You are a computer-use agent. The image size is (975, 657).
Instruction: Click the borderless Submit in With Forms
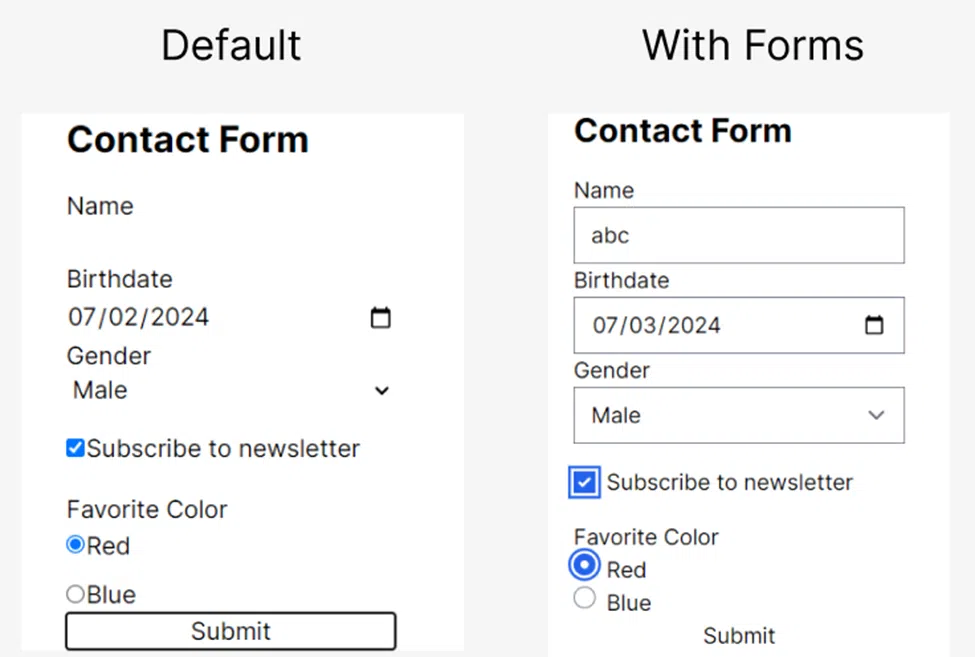739,635
